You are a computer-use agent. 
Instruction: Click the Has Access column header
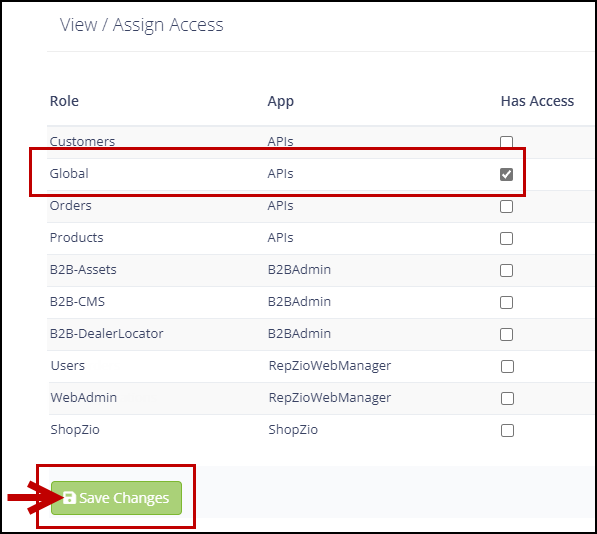click(537, 101)
